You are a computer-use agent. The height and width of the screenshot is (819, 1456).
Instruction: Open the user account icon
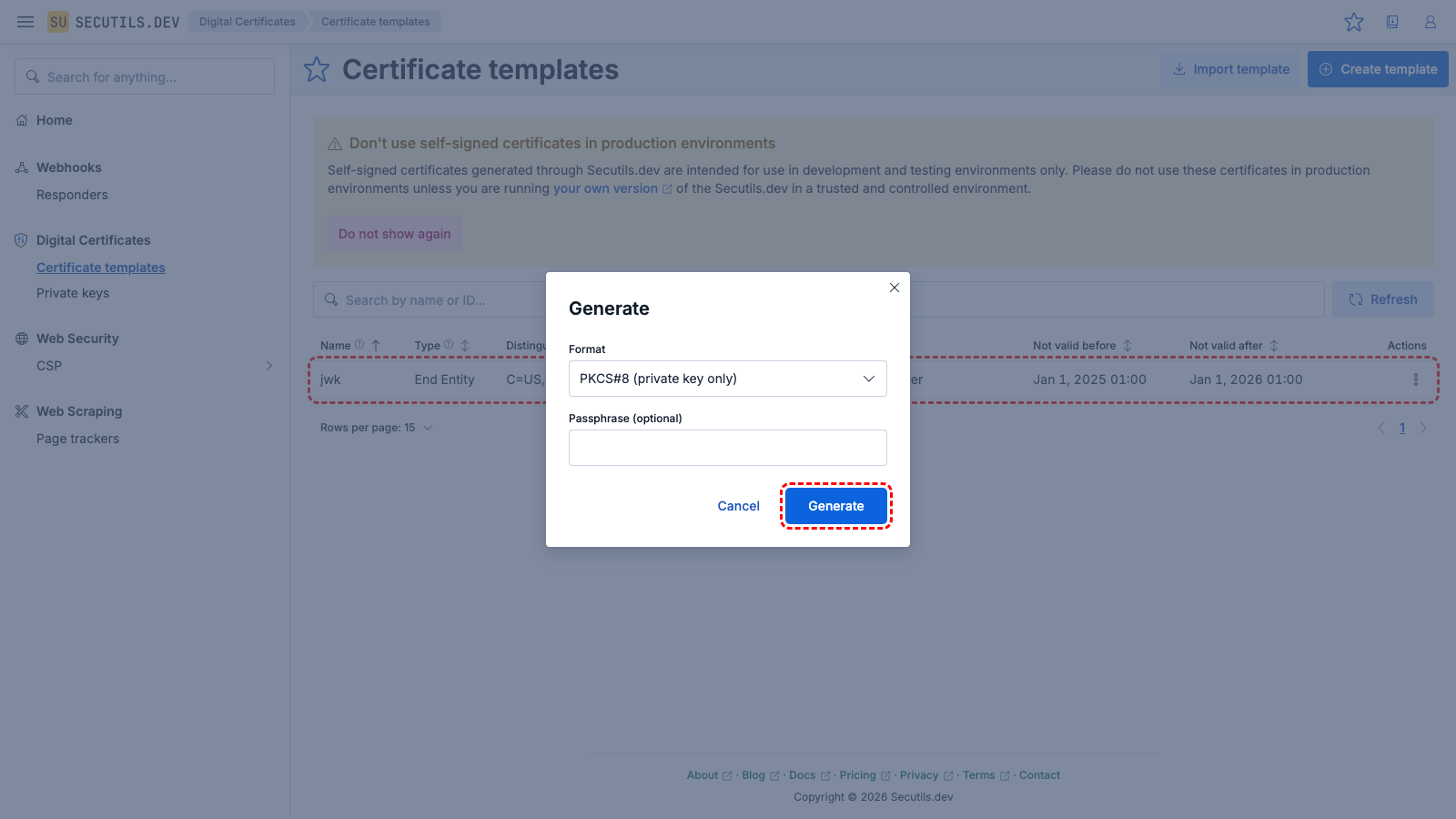pos(1431,22)
